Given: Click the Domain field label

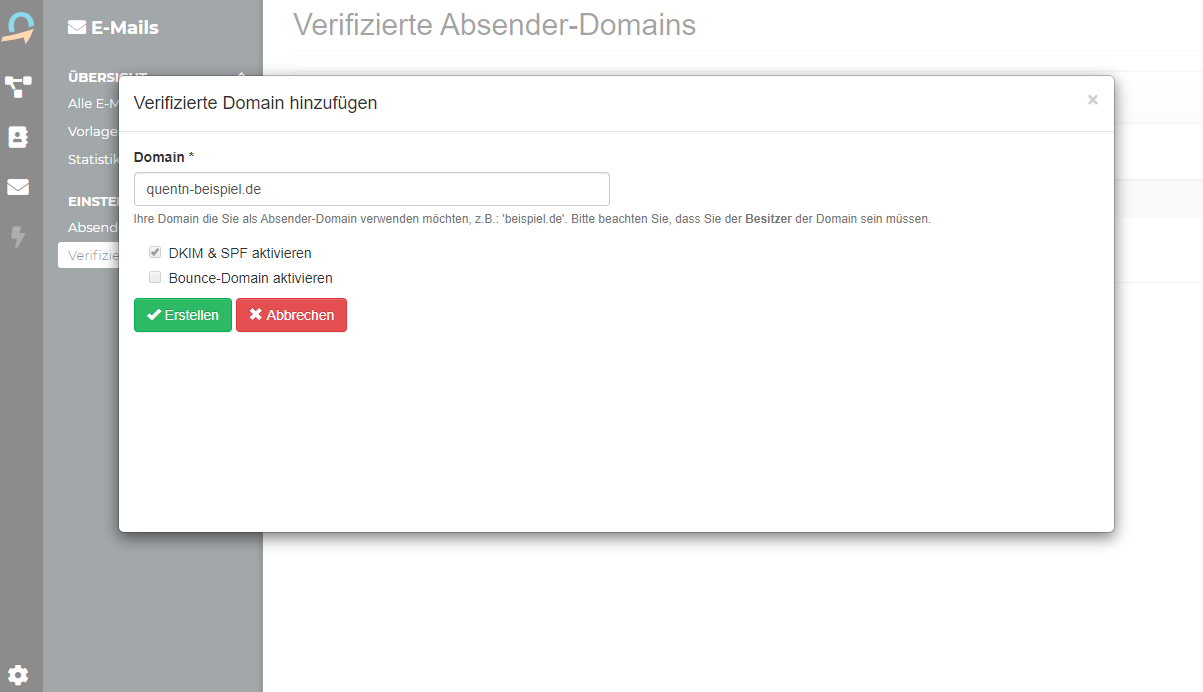Looking at the screenshot, I should 163,157.
